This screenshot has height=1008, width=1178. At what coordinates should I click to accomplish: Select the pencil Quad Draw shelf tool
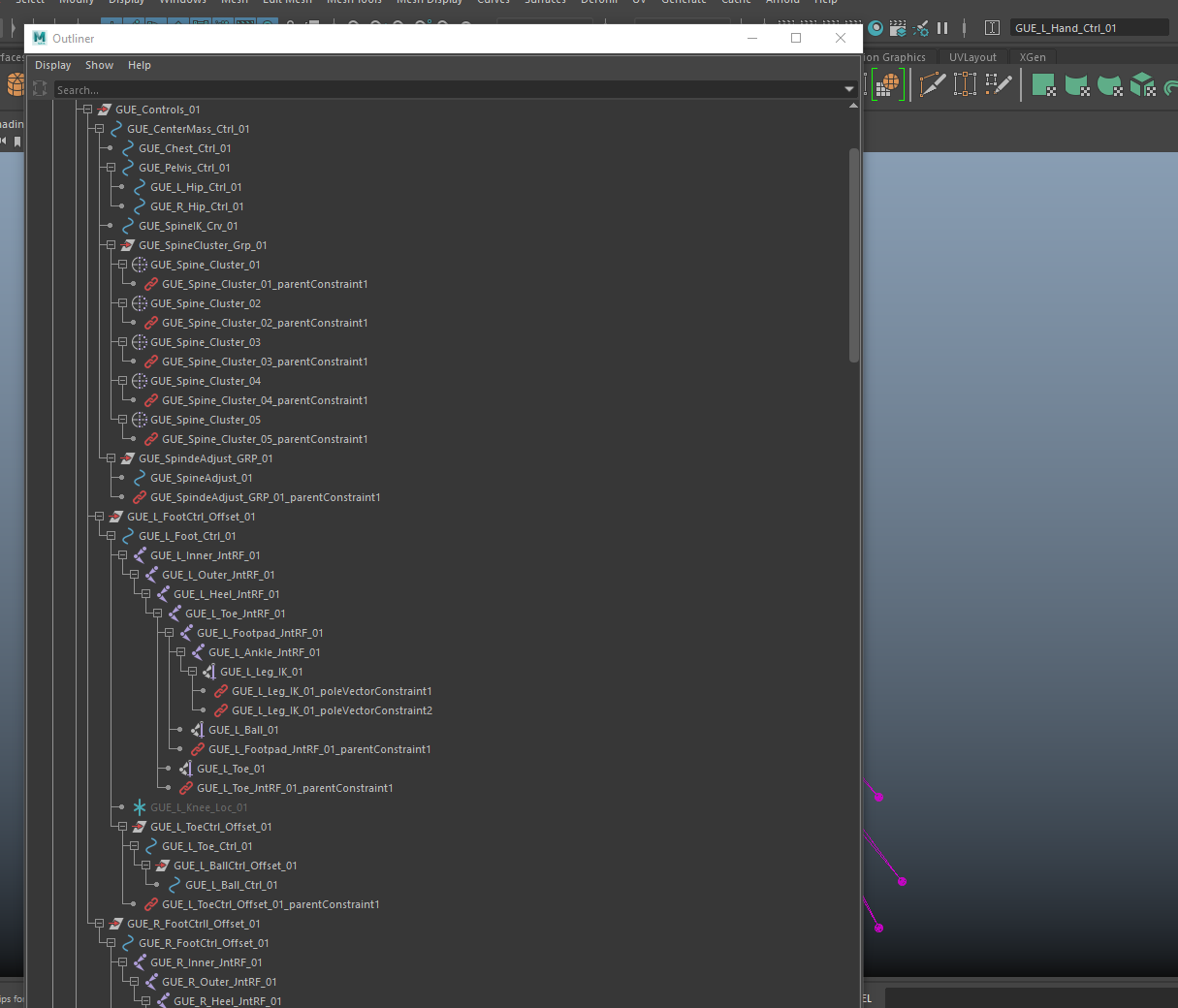pyautogui.click(x=999, y=85)
